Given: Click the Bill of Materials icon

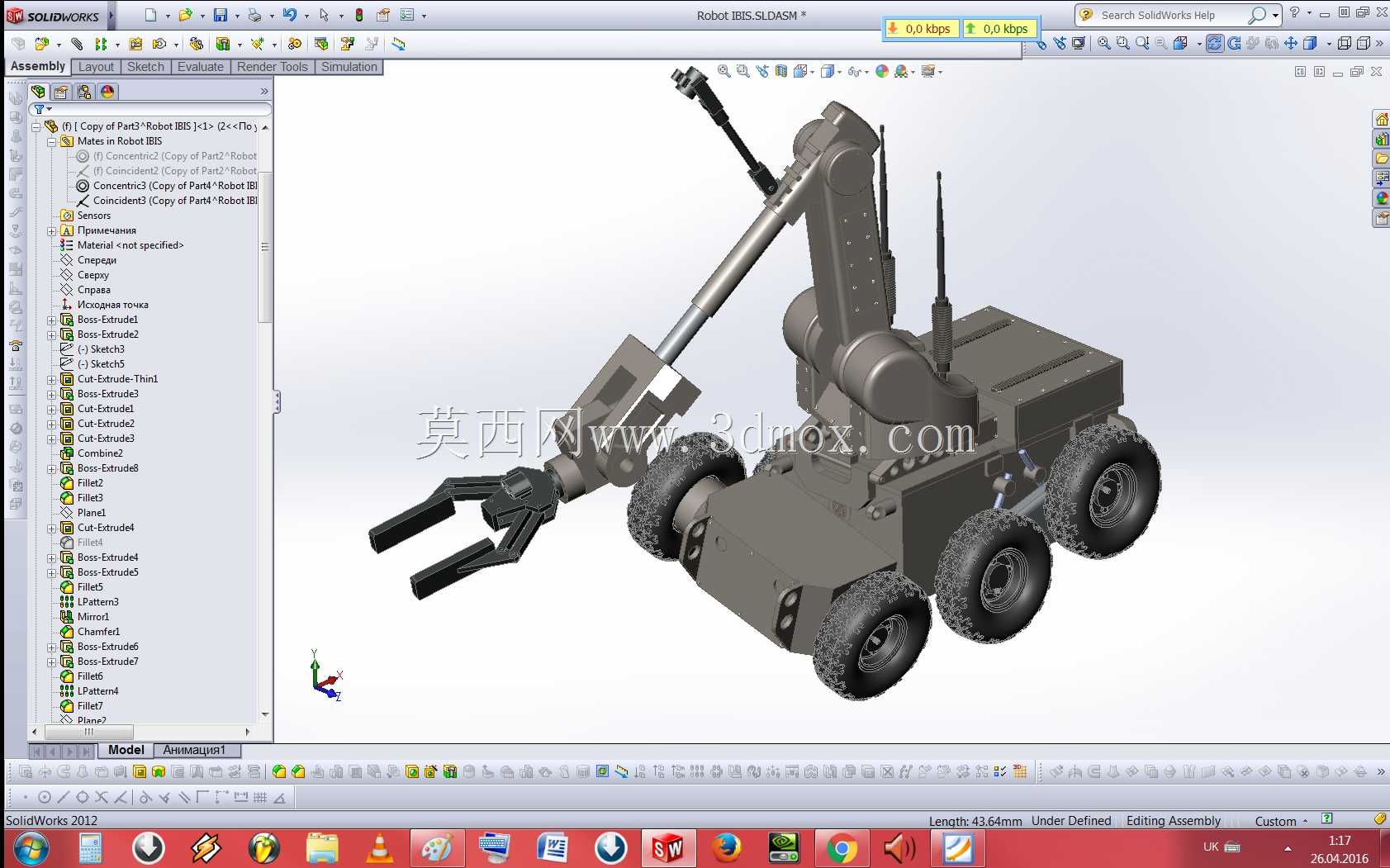Looking at the screenshot, I should point(321,44).
